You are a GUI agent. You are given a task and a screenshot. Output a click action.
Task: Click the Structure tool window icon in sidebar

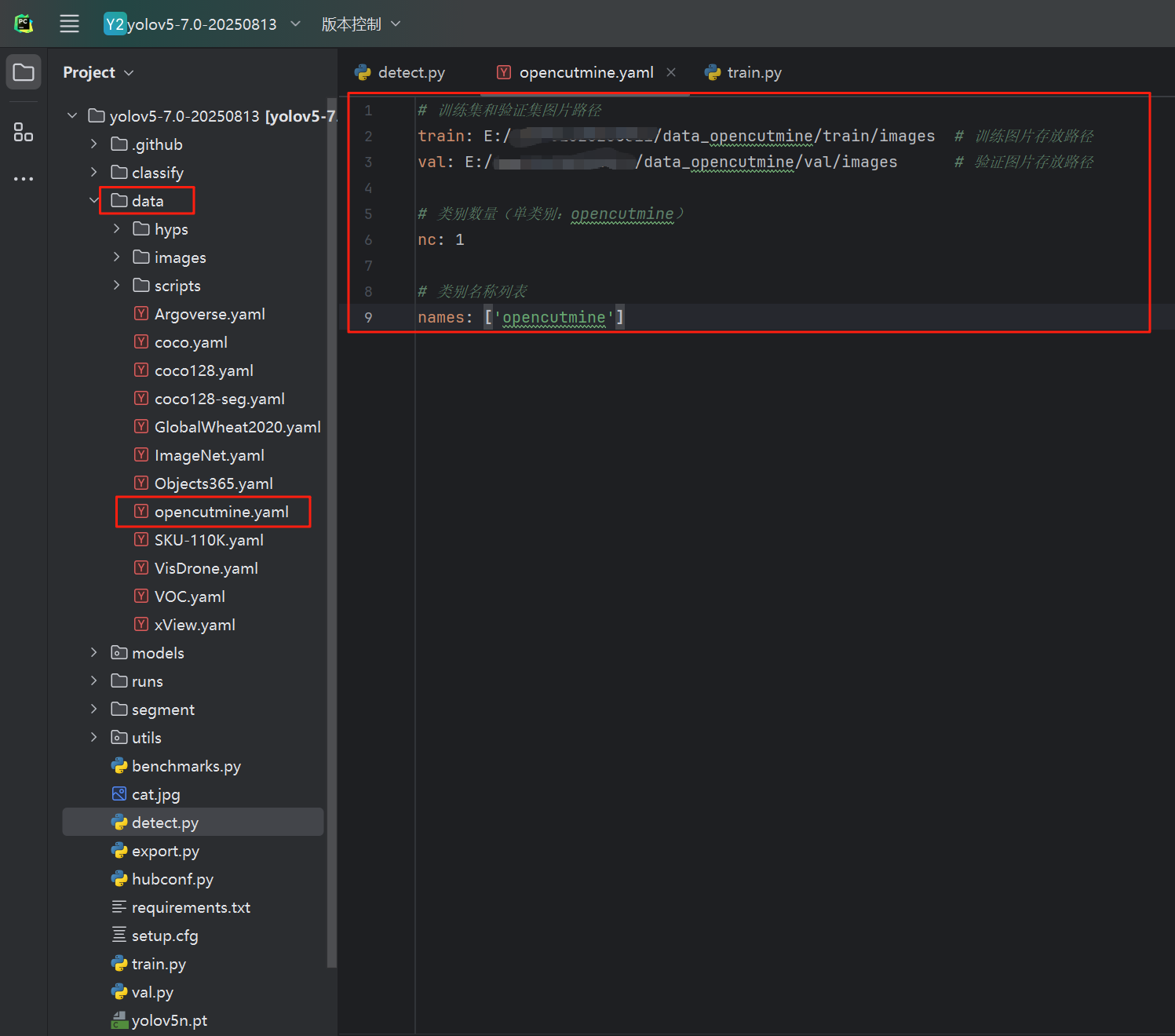pos(23,132)
